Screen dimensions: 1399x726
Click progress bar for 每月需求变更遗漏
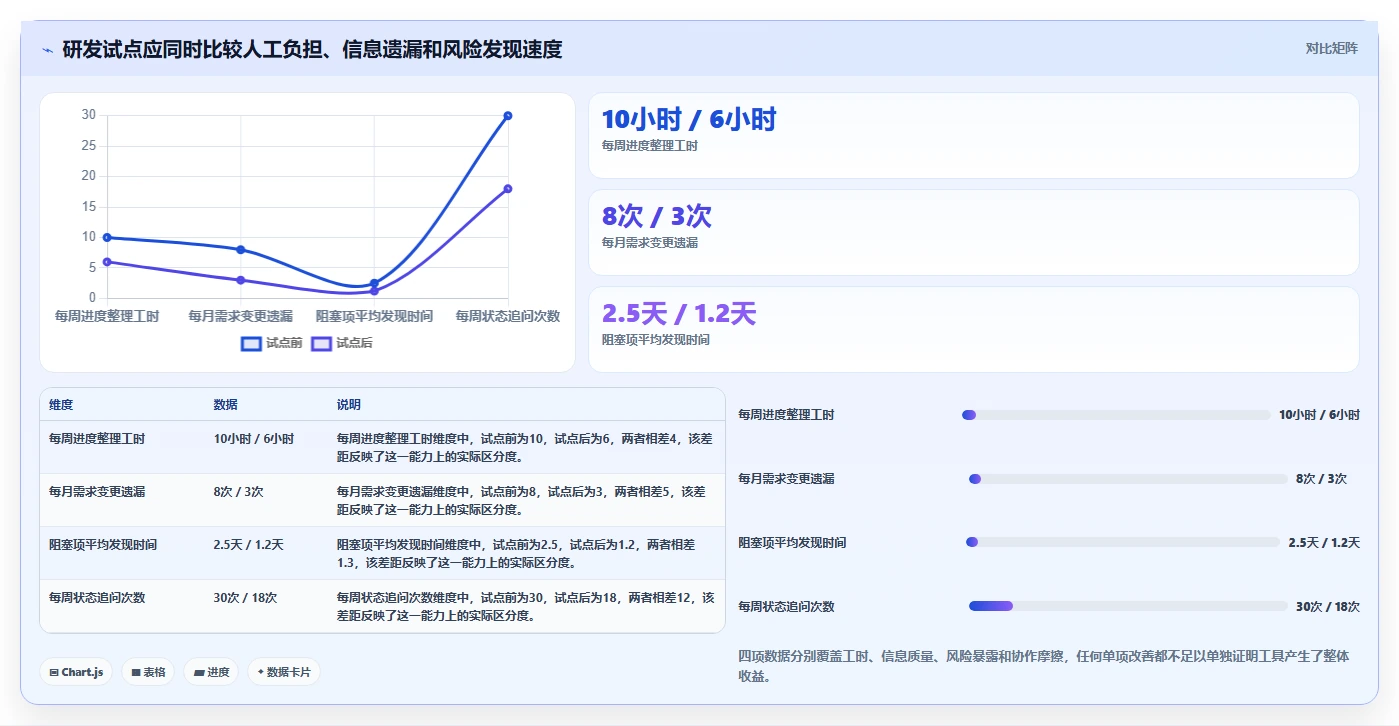[x=1128, y=479]
